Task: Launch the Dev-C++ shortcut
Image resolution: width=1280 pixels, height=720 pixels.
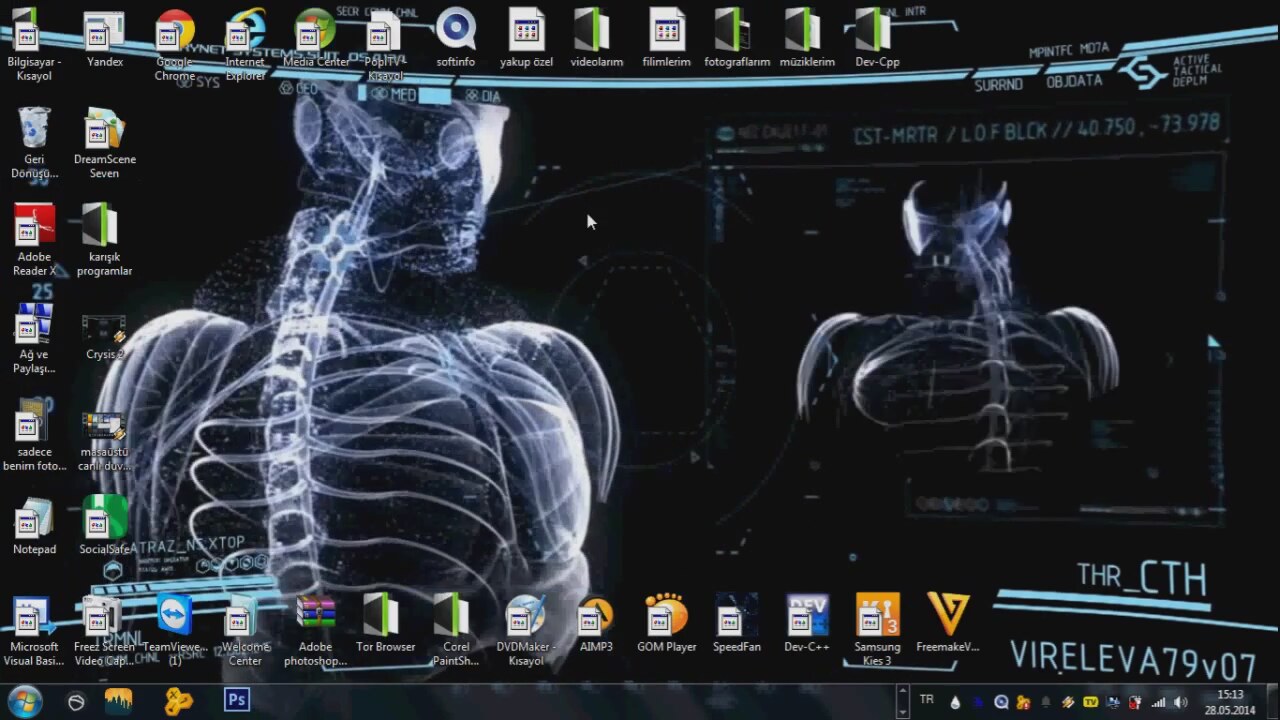Action: [807, 625]
